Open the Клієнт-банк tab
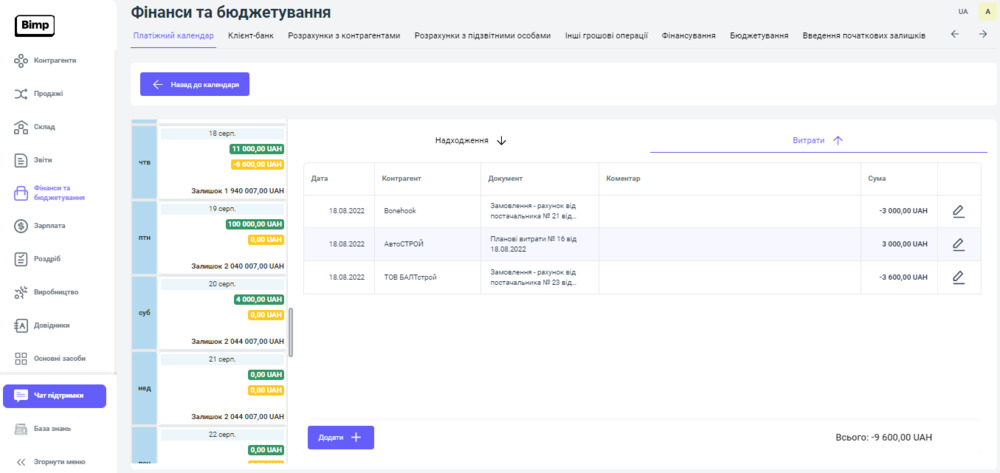Viewport: 1000px width, 473px height. pyautogui.click(x=250, y=35)
